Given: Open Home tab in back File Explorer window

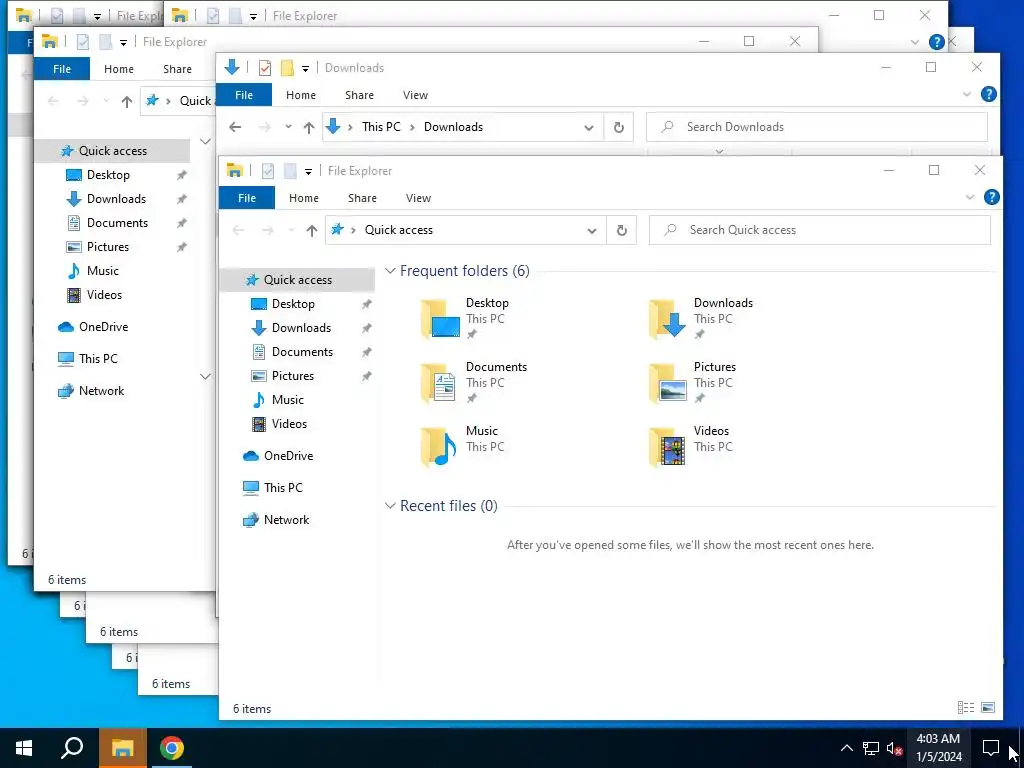Looking at the screenshot, I should 119,69.
